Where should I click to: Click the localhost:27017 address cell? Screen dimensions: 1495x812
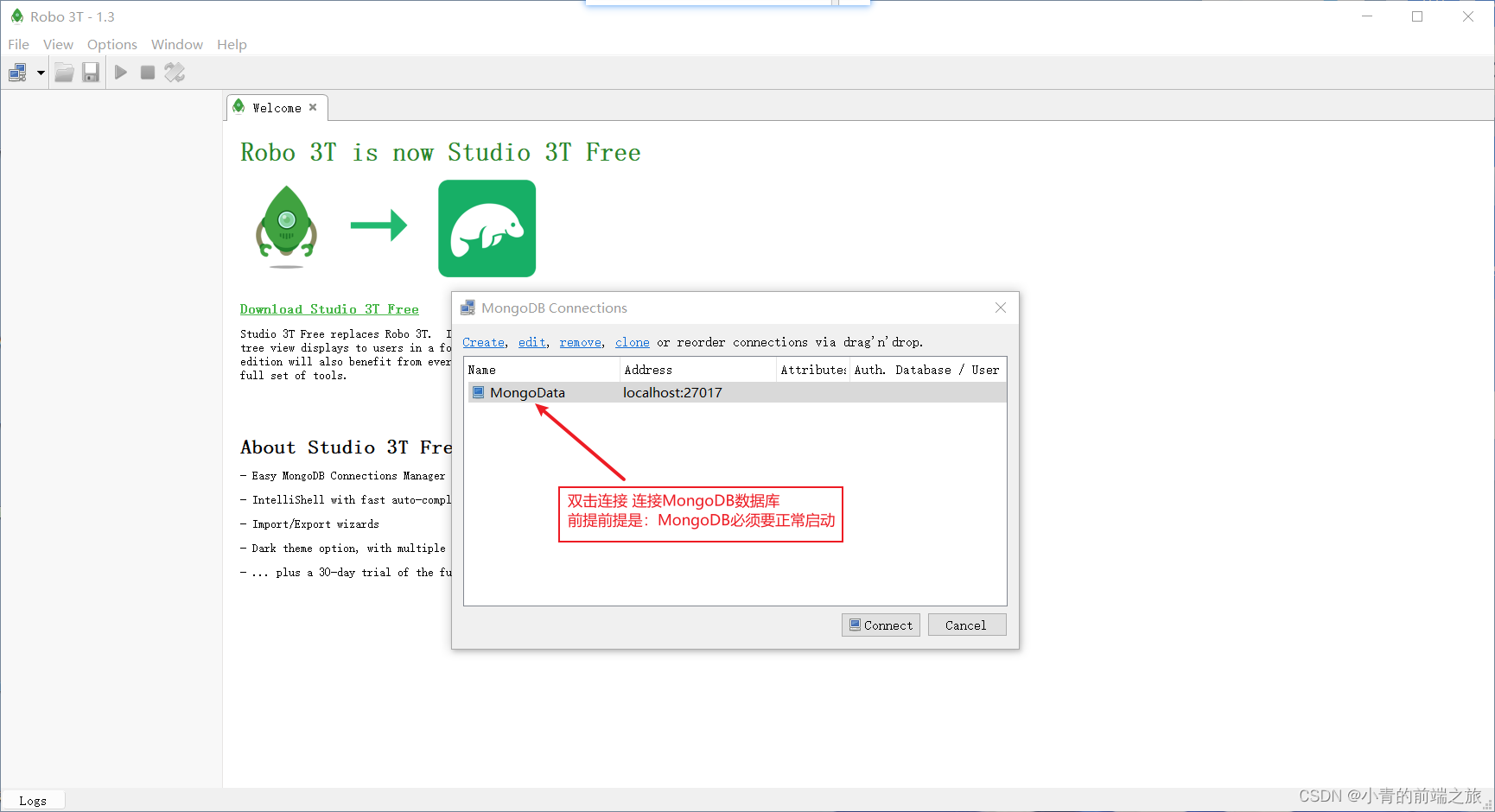click(672, 392)
